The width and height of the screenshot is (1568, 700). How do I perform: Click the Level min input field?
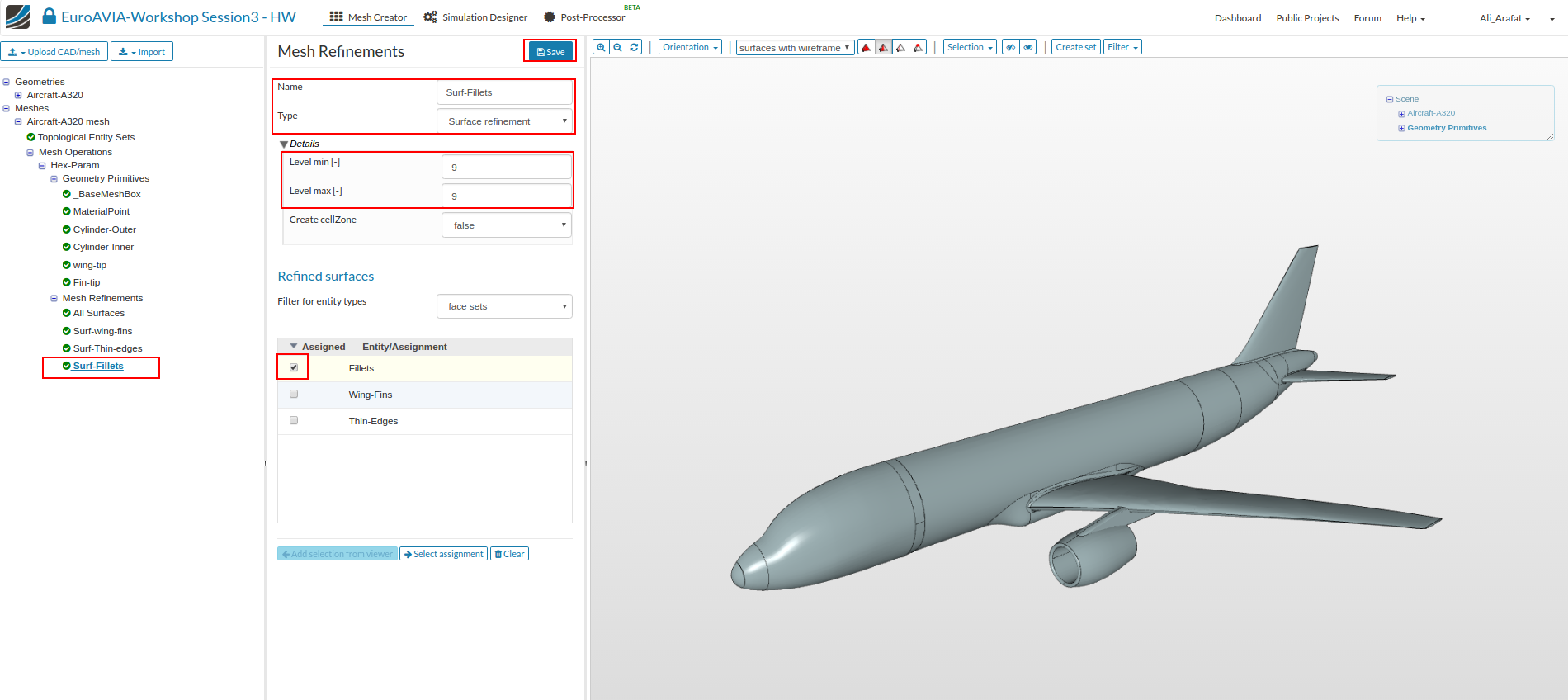[507, 168]
